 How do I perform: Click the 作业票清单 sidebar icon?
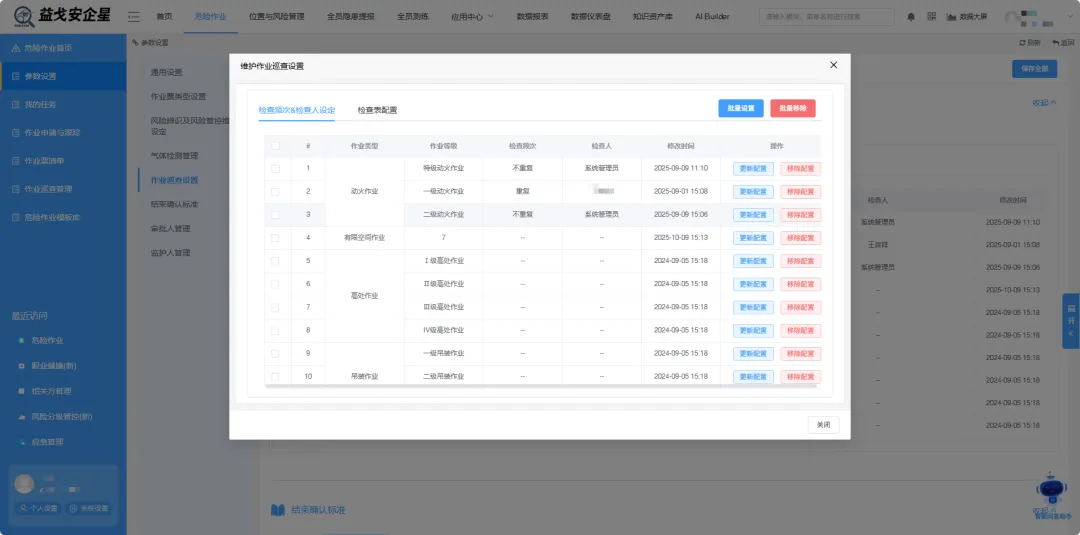click(15, 160)
